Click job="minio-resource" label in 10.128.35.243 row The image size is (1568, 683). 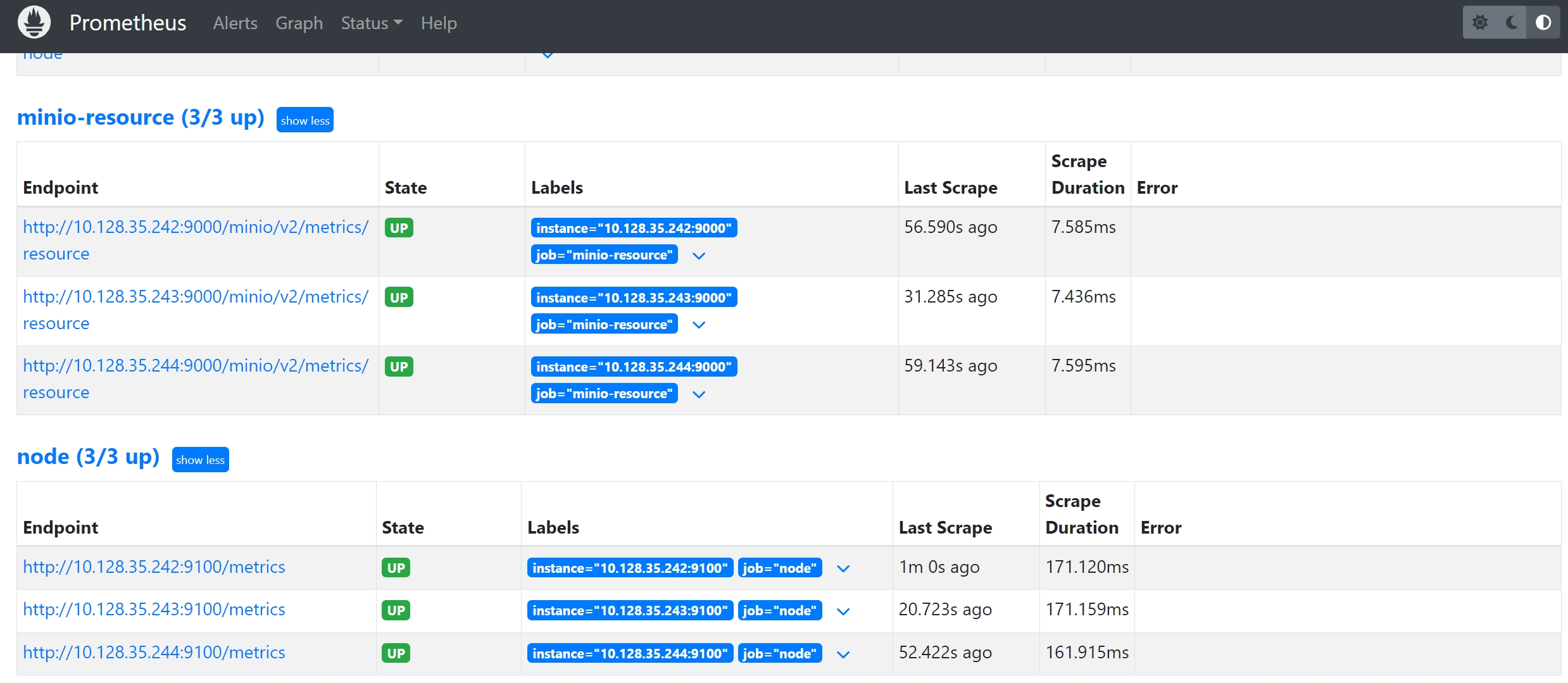605,324
